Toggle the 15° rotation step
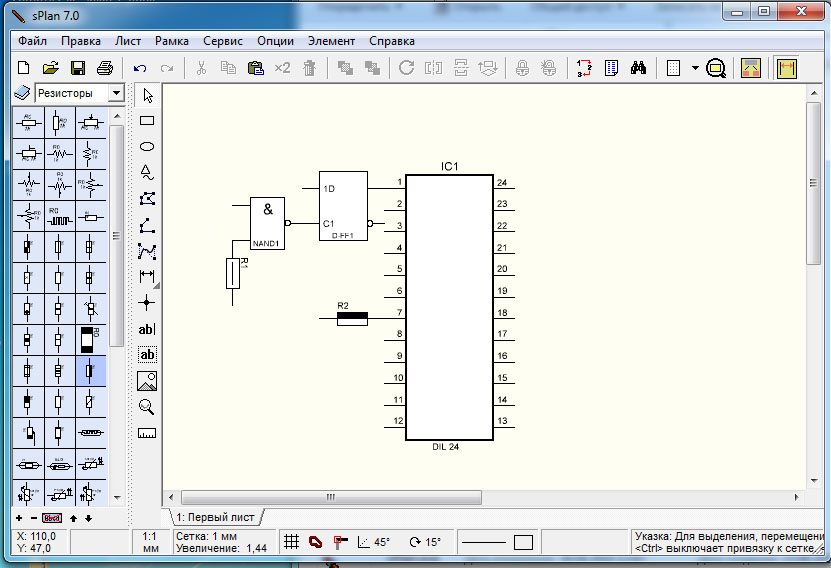This screenshot has width=831, height=568. click(425, 542)
